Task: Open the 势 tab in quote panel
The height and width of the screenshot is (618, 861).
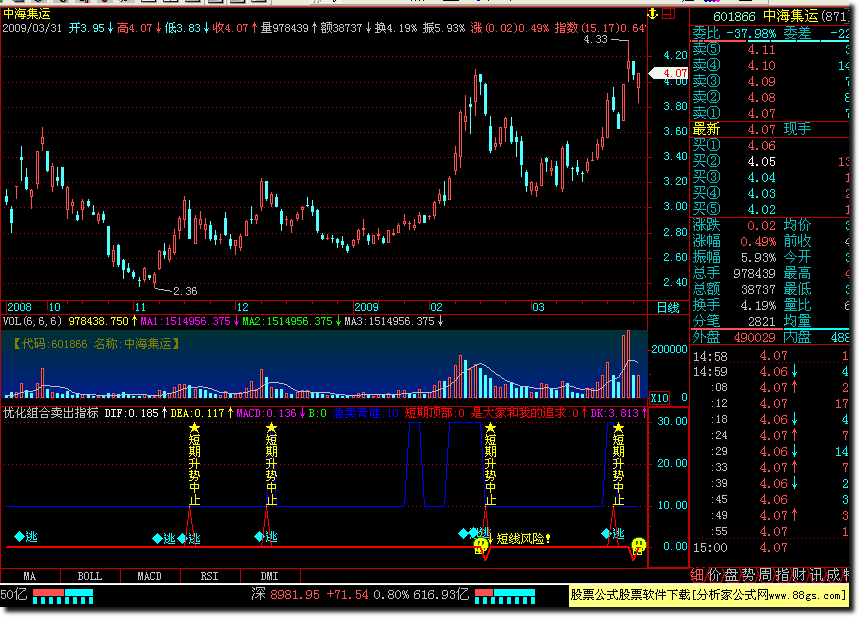Action: point(748,575)
